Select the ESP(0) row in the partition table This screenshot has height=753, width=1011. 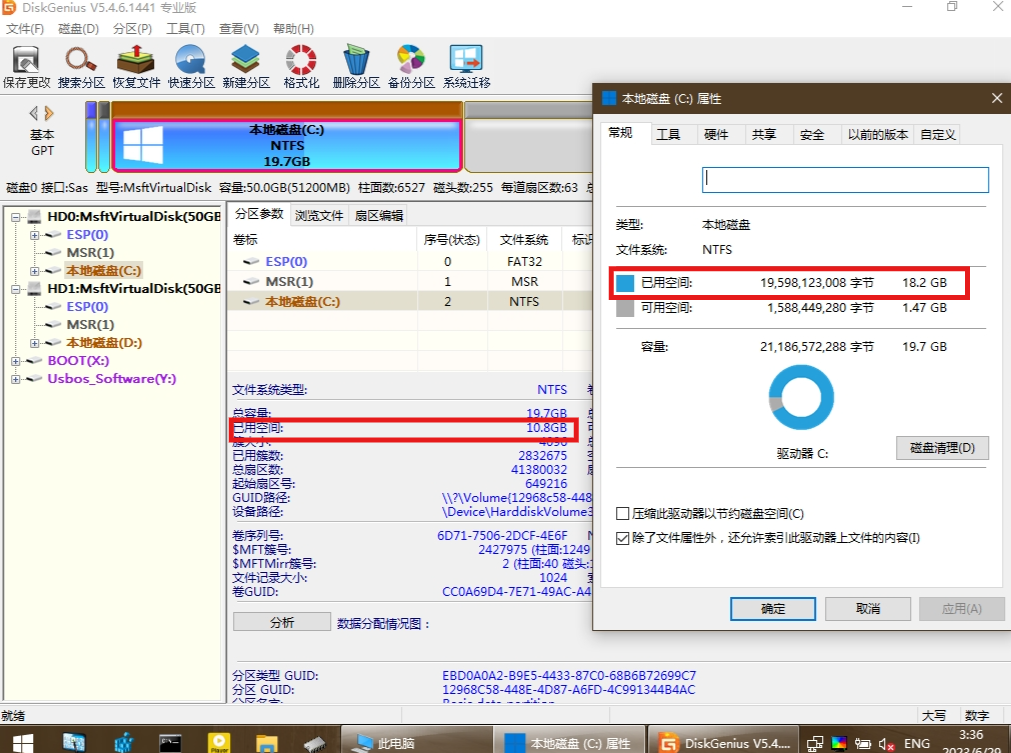tap(410, 262)
